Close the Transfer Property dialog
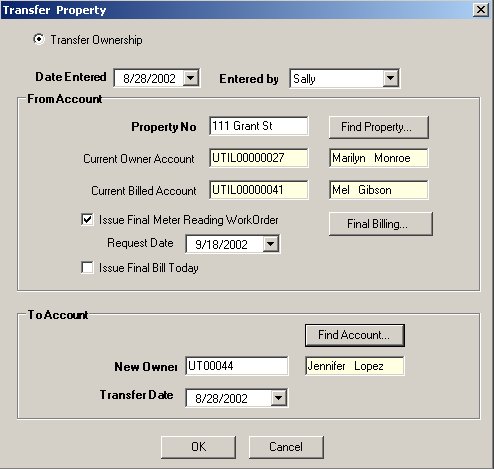This screenshot has width=494, height=469. pos(481,10)
